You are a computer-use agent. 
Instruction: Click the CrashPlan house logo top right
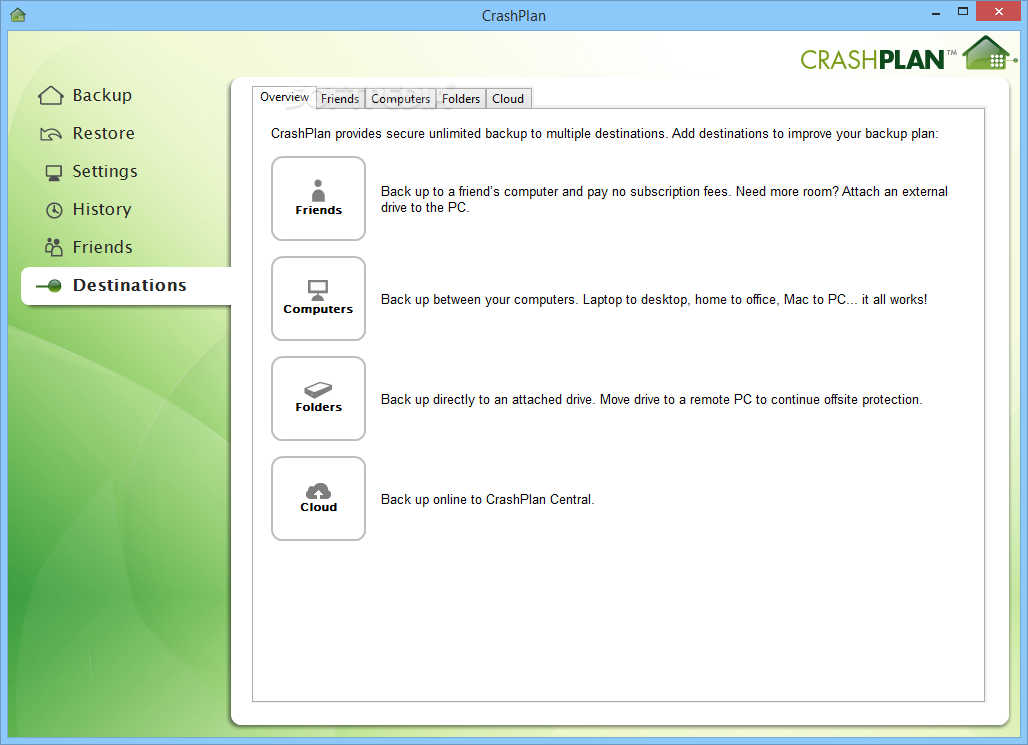click(989, 52)
